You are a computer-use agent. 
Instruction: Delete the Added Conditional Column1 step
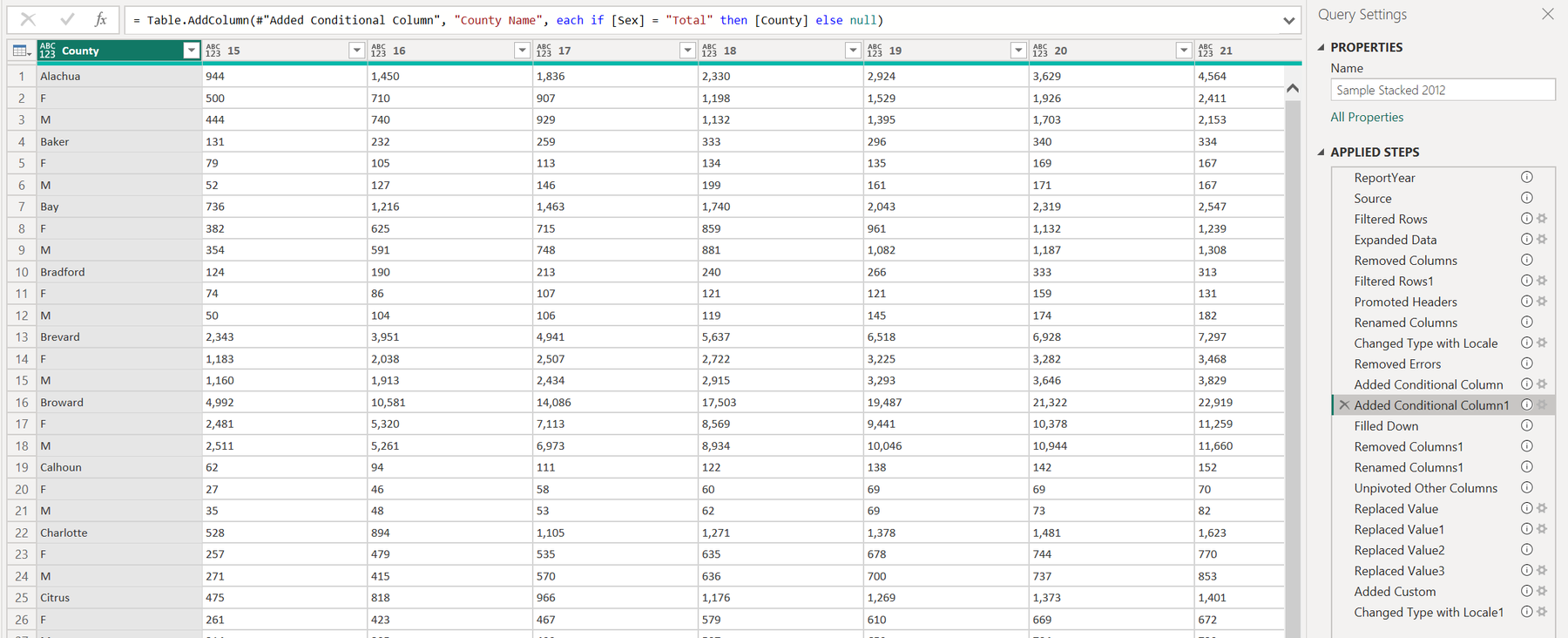[1344, 405]
